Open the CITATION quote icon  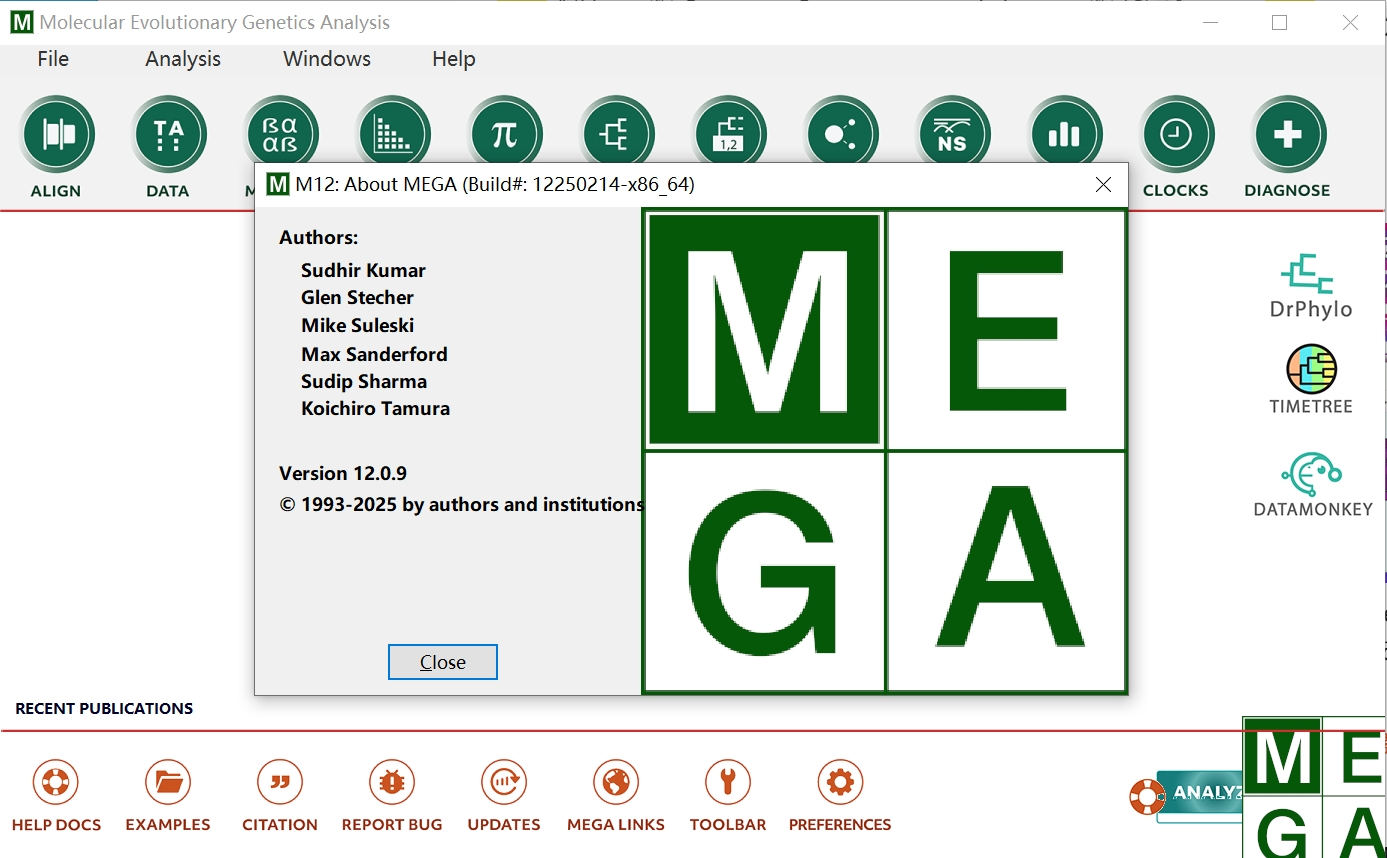pyautogui.click(x=280, y=782)
